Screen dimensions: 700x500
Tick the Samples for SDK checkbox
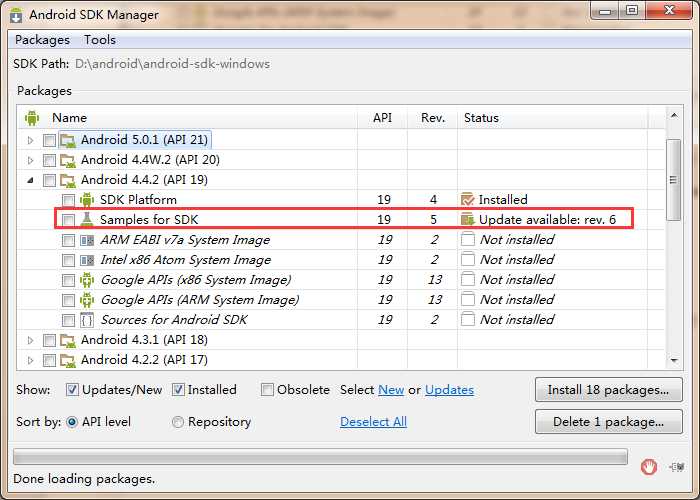click(68, 220)
